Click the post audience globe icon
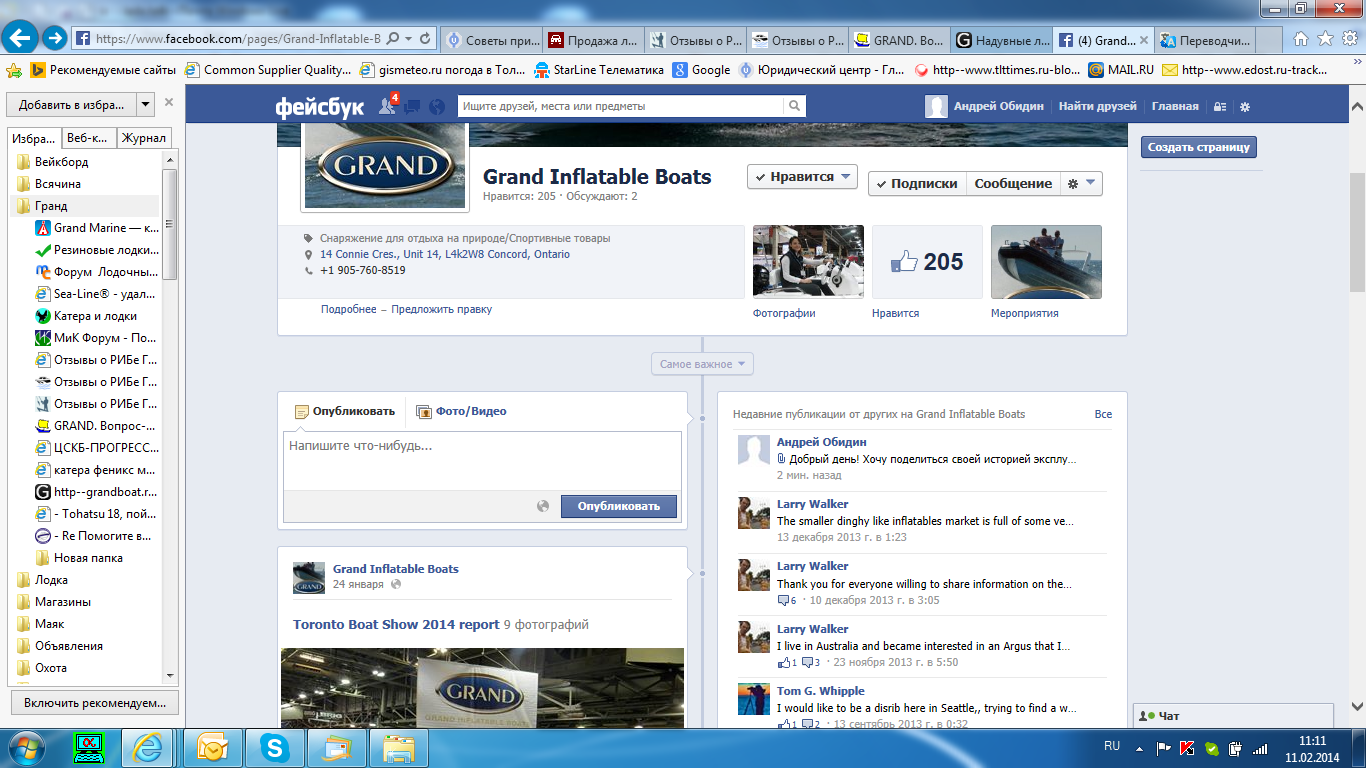The image size is (1366, 768). tap(543, 506)
